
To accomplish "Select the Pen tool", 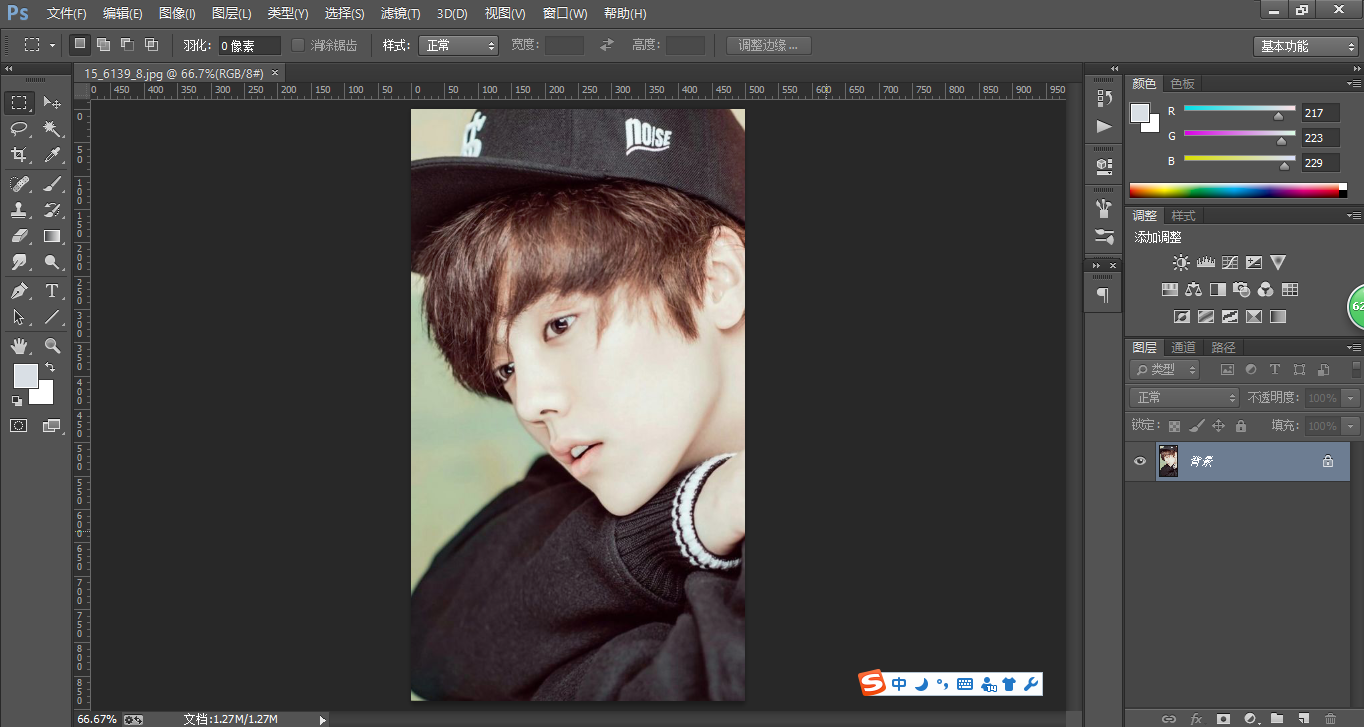I will (19, 291).
